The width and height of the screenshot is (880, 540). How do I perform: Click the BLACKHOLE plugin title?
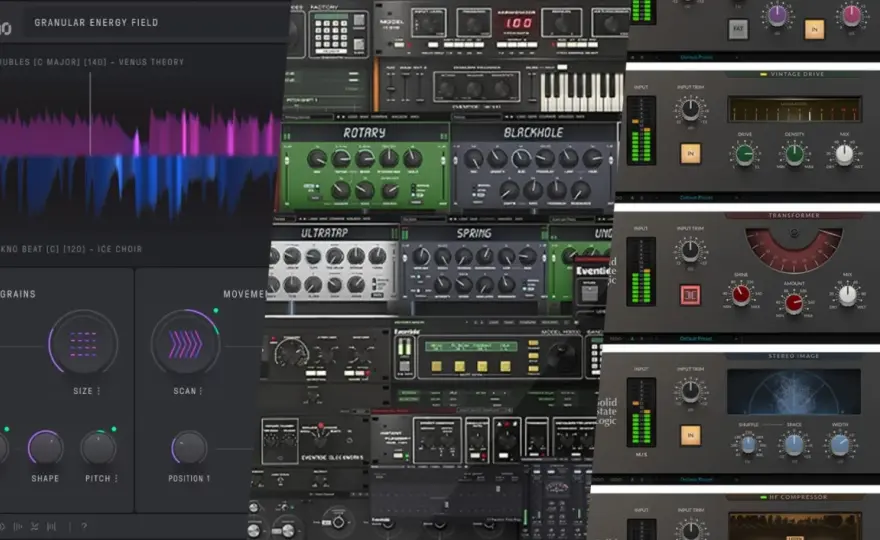pyautogui.click(x=533, y=133)
